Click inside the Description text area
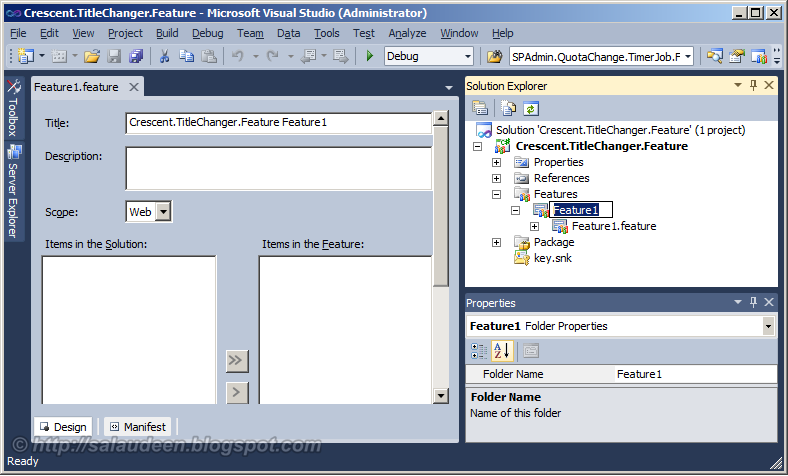Screen dimensions: 788x476 tap(279, 168)
